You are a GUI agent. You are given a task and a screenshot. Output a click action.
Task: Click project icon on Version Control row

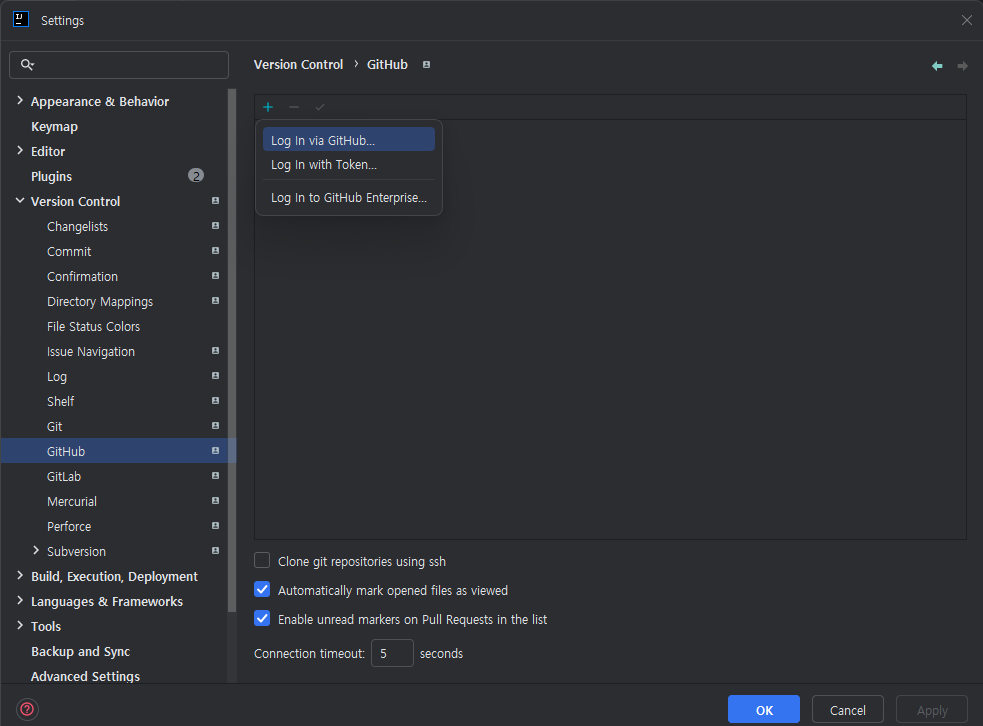pyautogui.click(x=216, y=201)
